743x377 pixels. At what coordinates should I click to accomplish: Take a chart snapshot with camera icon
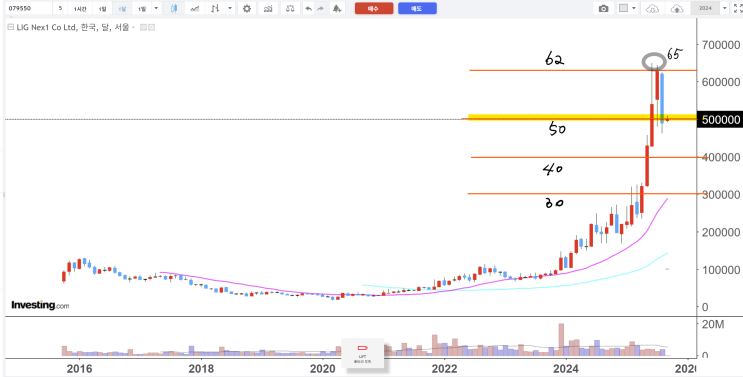603,9
